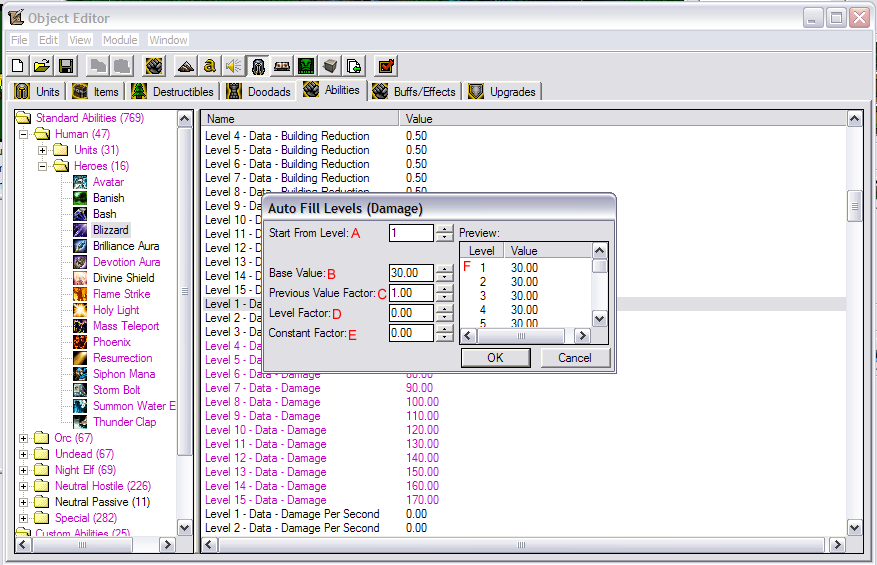Switch to the Units tab
877x565 pixels.
pyautogui.click(x=38, y=91)
